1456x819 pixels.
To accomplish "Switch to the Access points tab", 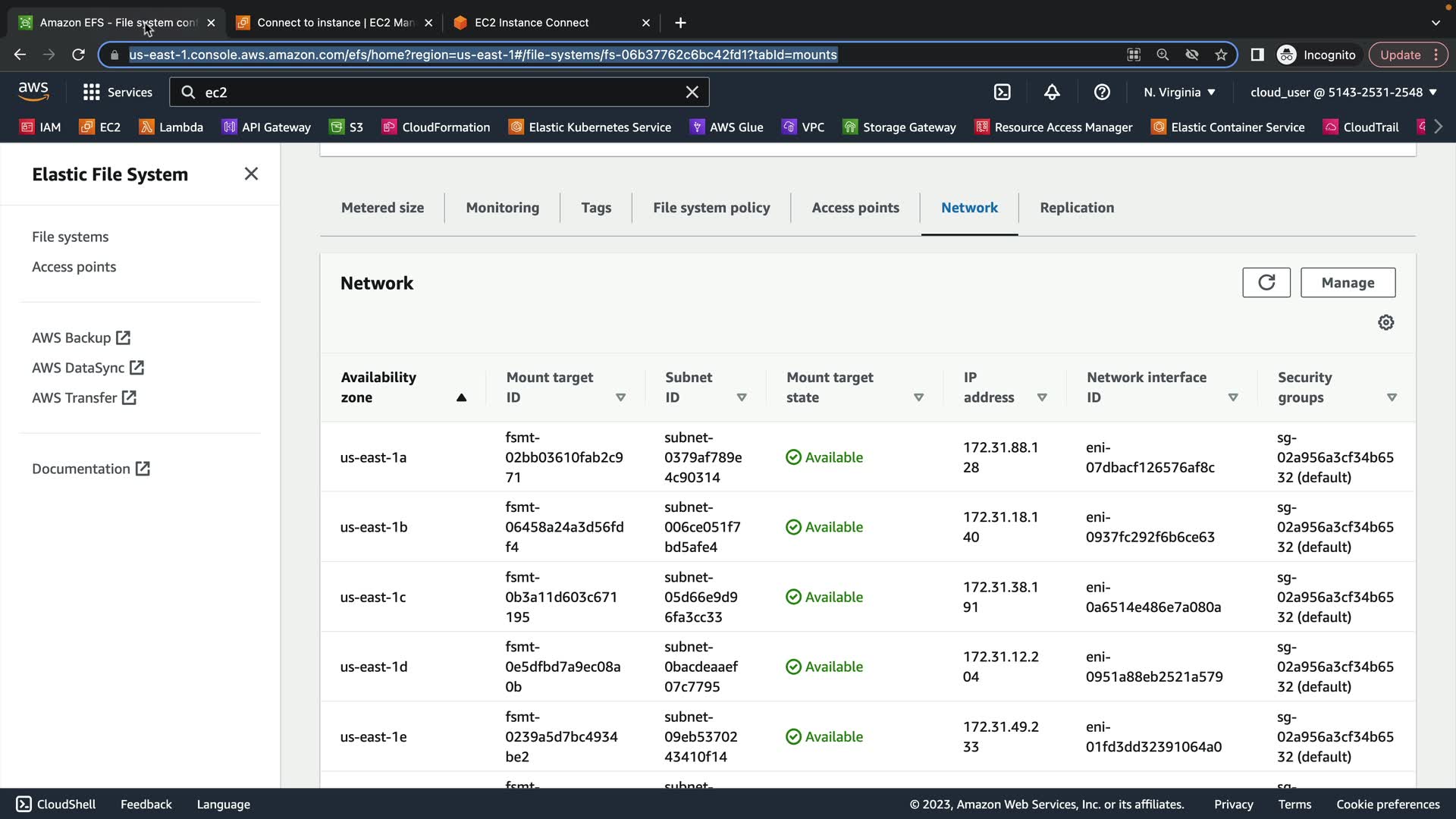I will (x=855, y=208).
